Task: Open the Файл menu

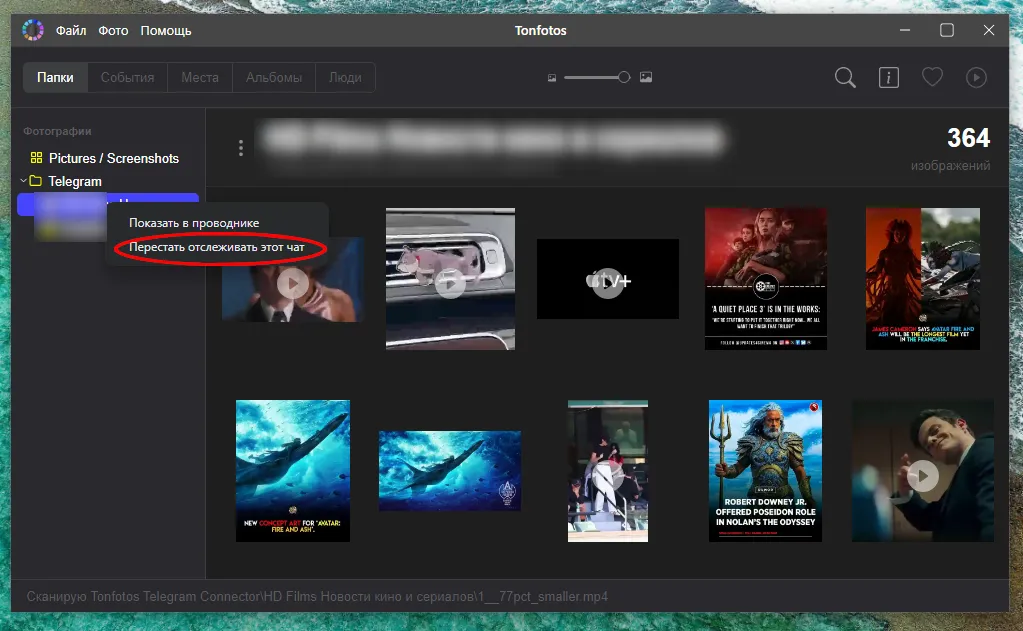Action: tap(71, 30)
